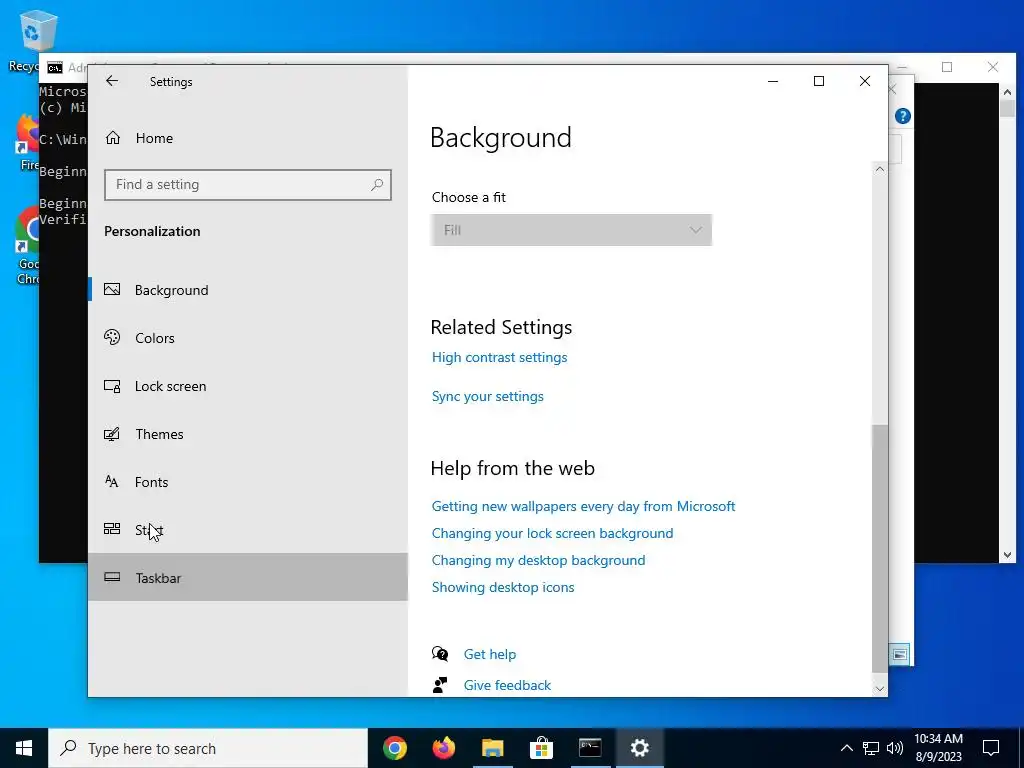Click the Lock screen icon in sidebar
Viewport: 1024px width, 768px height.
pos(112,386)
